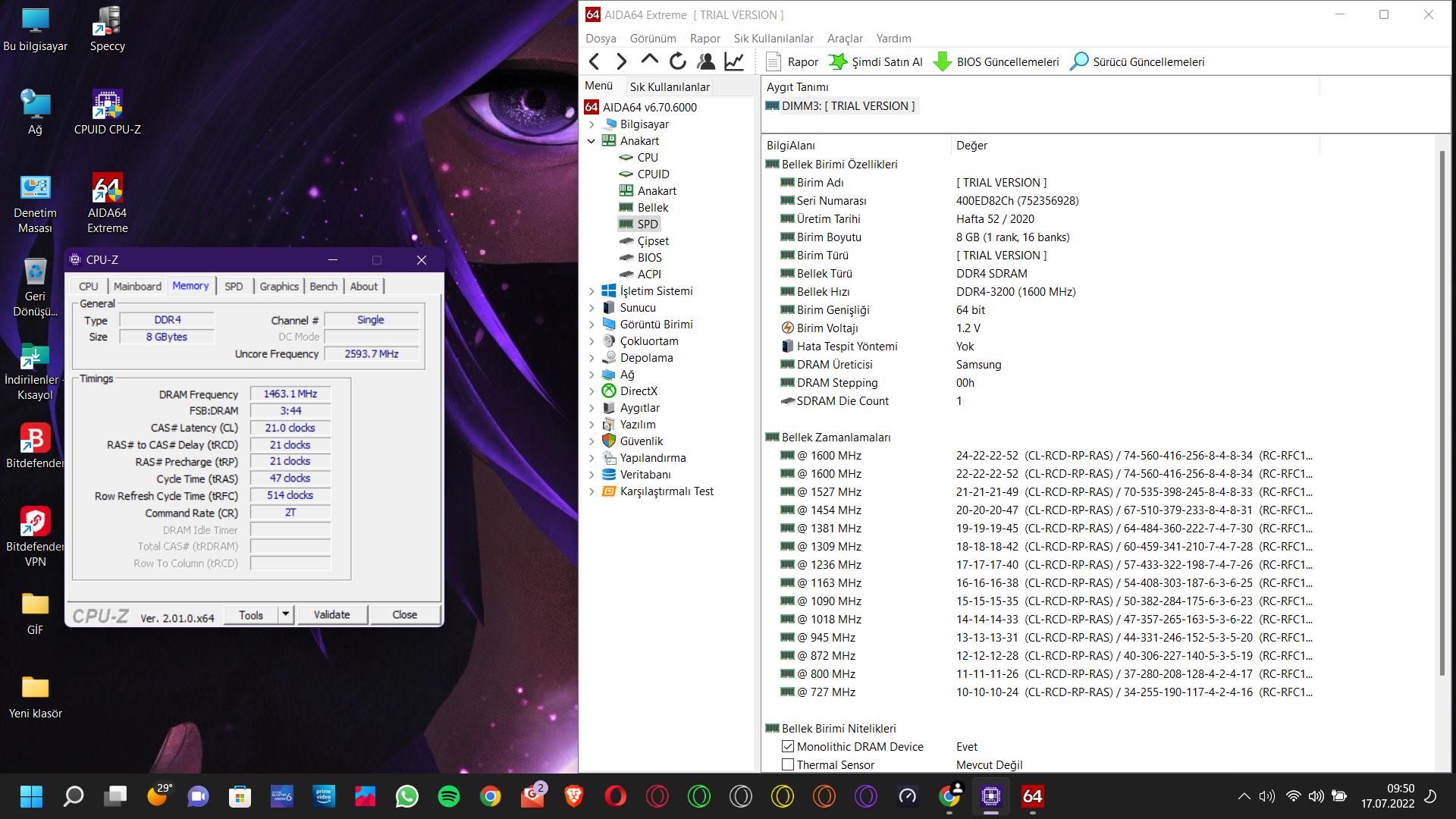
Task: Open BIOS Güncellemeleri from the toolbar
Action: tap(996, 62)
